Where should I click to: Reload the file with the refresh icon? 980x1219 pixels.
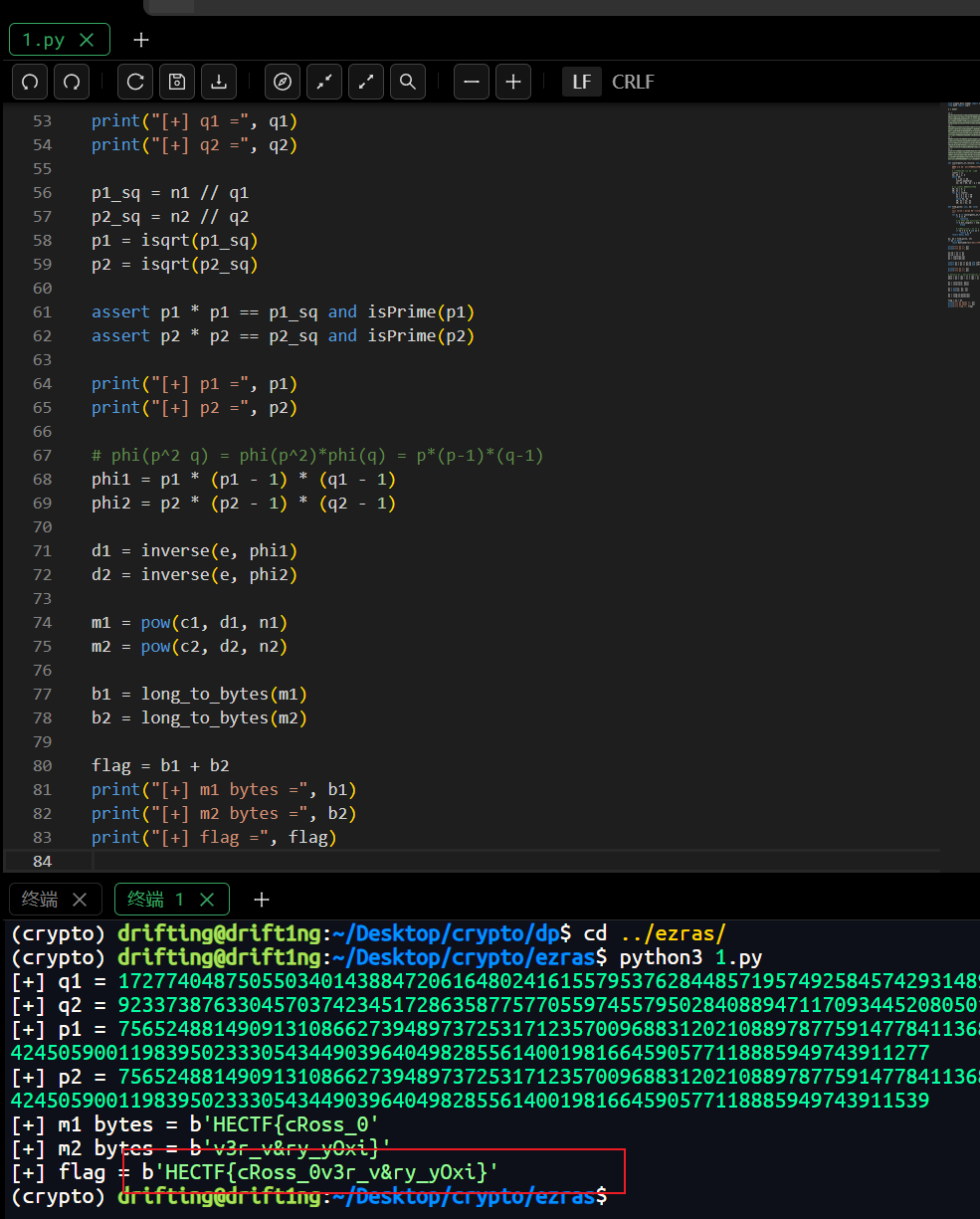[x=135, y=82]
